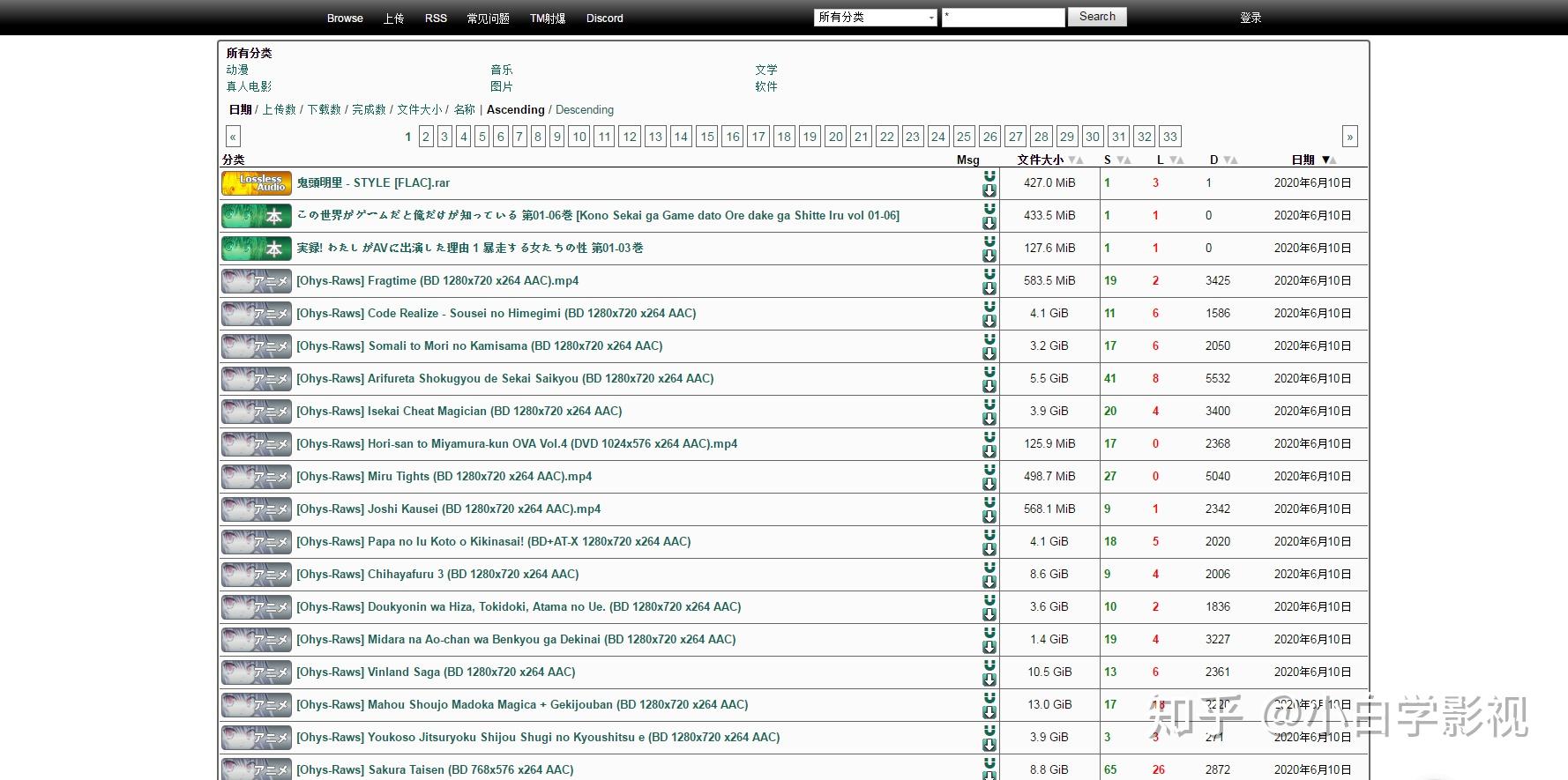The height and width of the screenshot is (780, 1568).
Task: Download the Vinland Saga torrent file
Action: pyautogui.click(x=989, y=680)
